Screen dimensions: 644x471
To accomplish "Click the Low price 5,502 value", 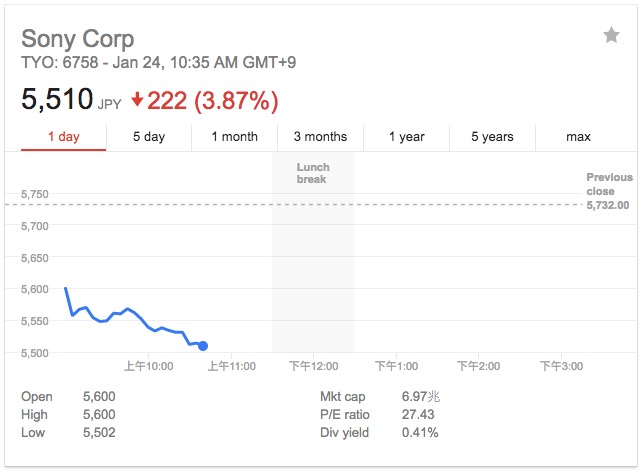I will (100, 433).
